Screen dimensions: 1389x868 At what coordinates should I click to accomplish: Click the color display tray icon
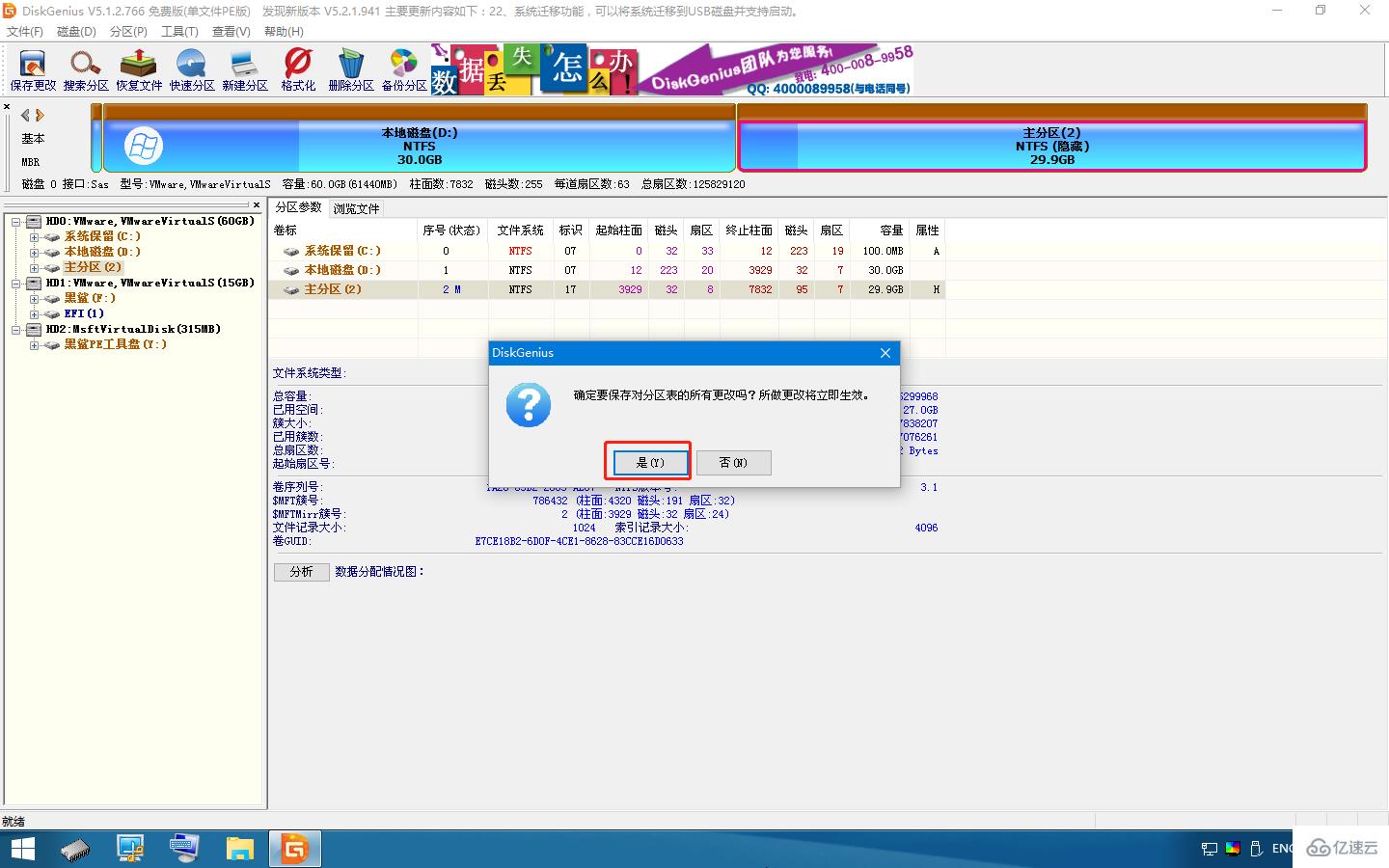pyautogui.click(x=1233, y=849)
